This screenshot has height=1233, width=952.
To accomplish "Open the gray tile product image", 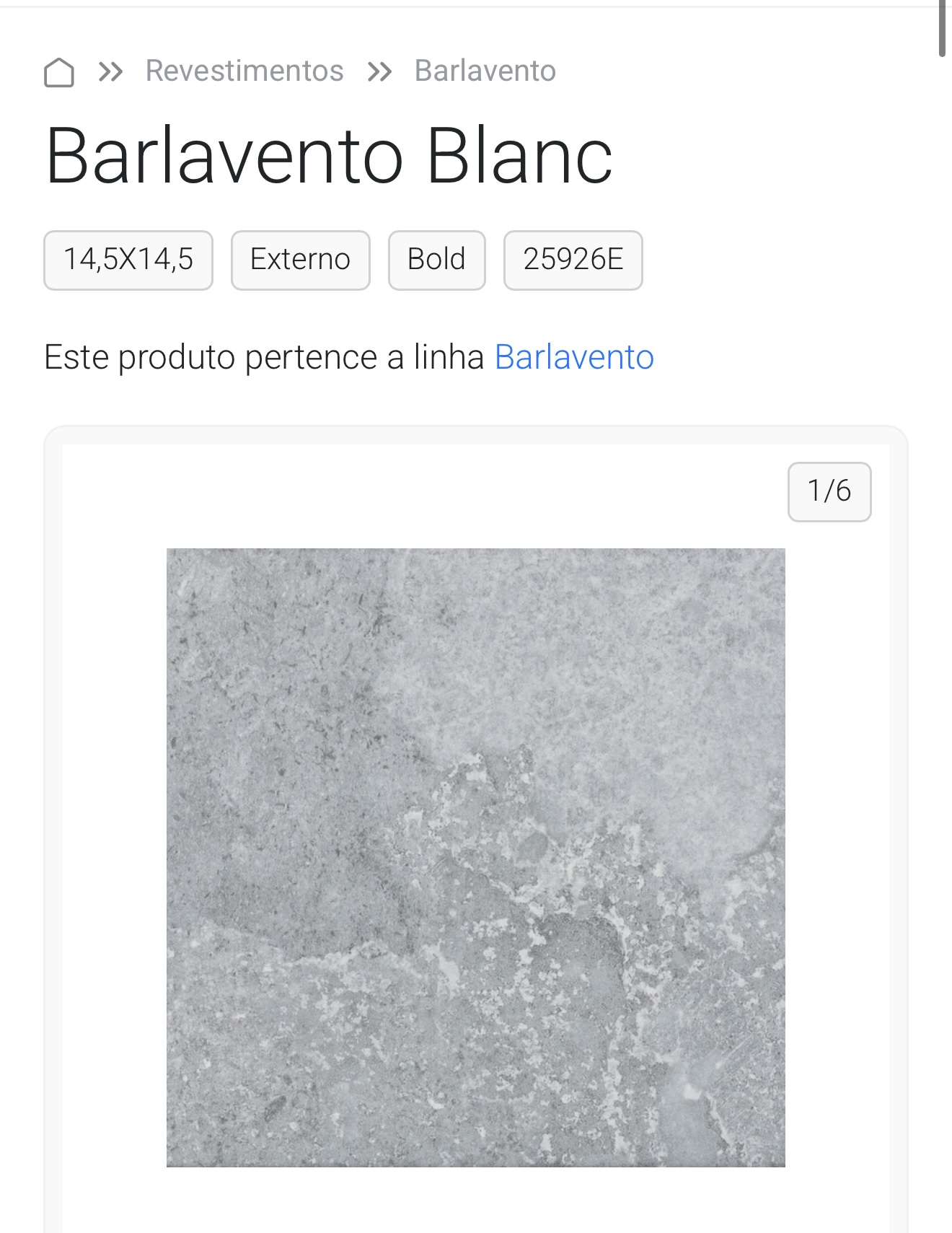I will pos(476,857).
